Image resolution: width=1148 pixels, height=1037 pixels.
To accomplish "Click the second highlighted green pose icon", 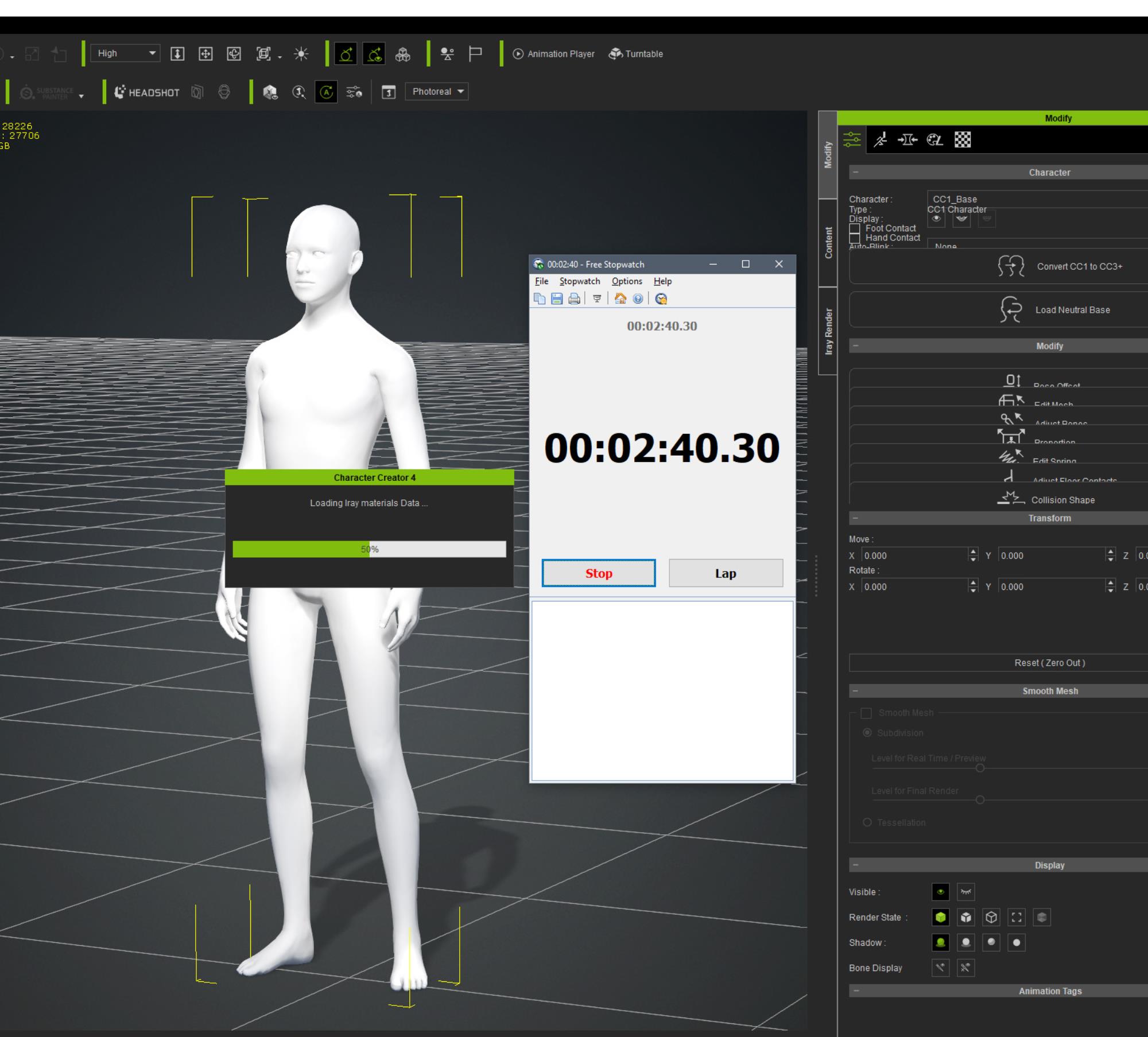I will click(374, 54).
